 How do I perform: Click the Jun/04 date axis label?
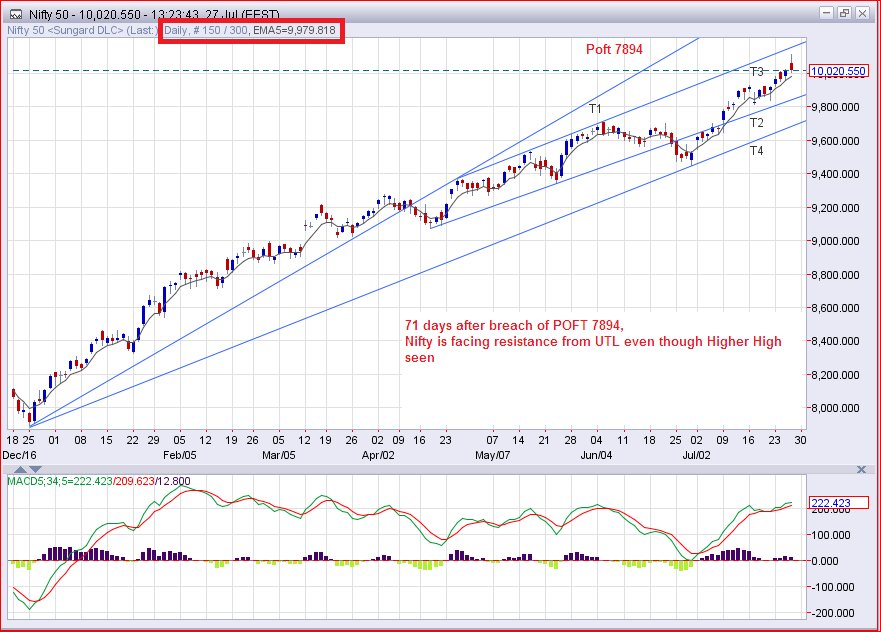596,455
